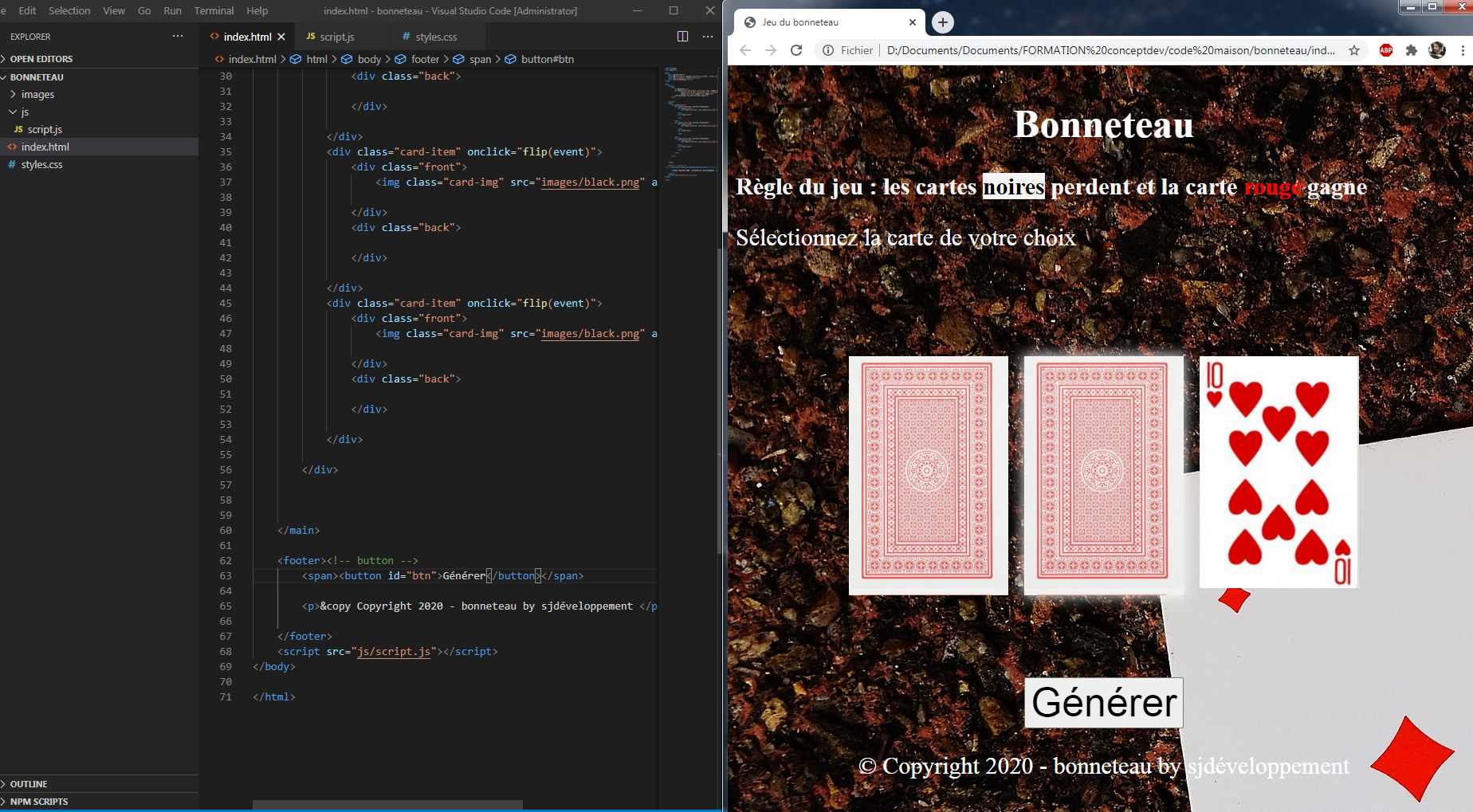Open editor More Actions ellipsis menu
The image size is (1473, 812).
click(x=708, y=37)
